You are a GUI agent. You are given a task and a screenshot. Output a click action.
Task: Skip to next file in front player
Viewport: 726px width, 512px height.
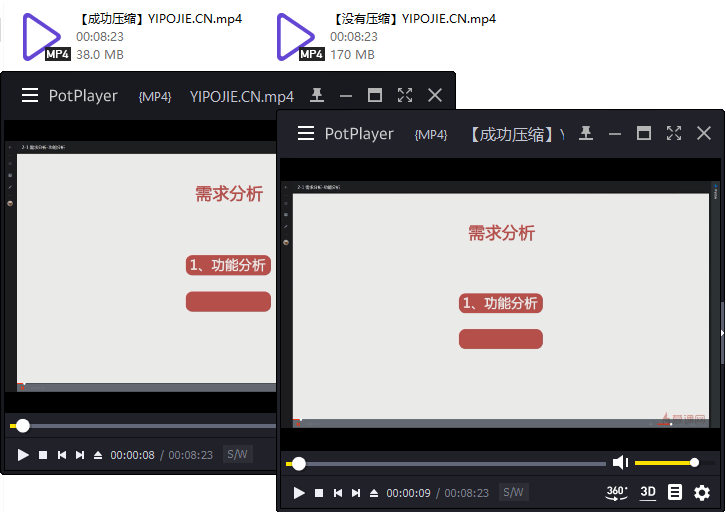[356, 493]
